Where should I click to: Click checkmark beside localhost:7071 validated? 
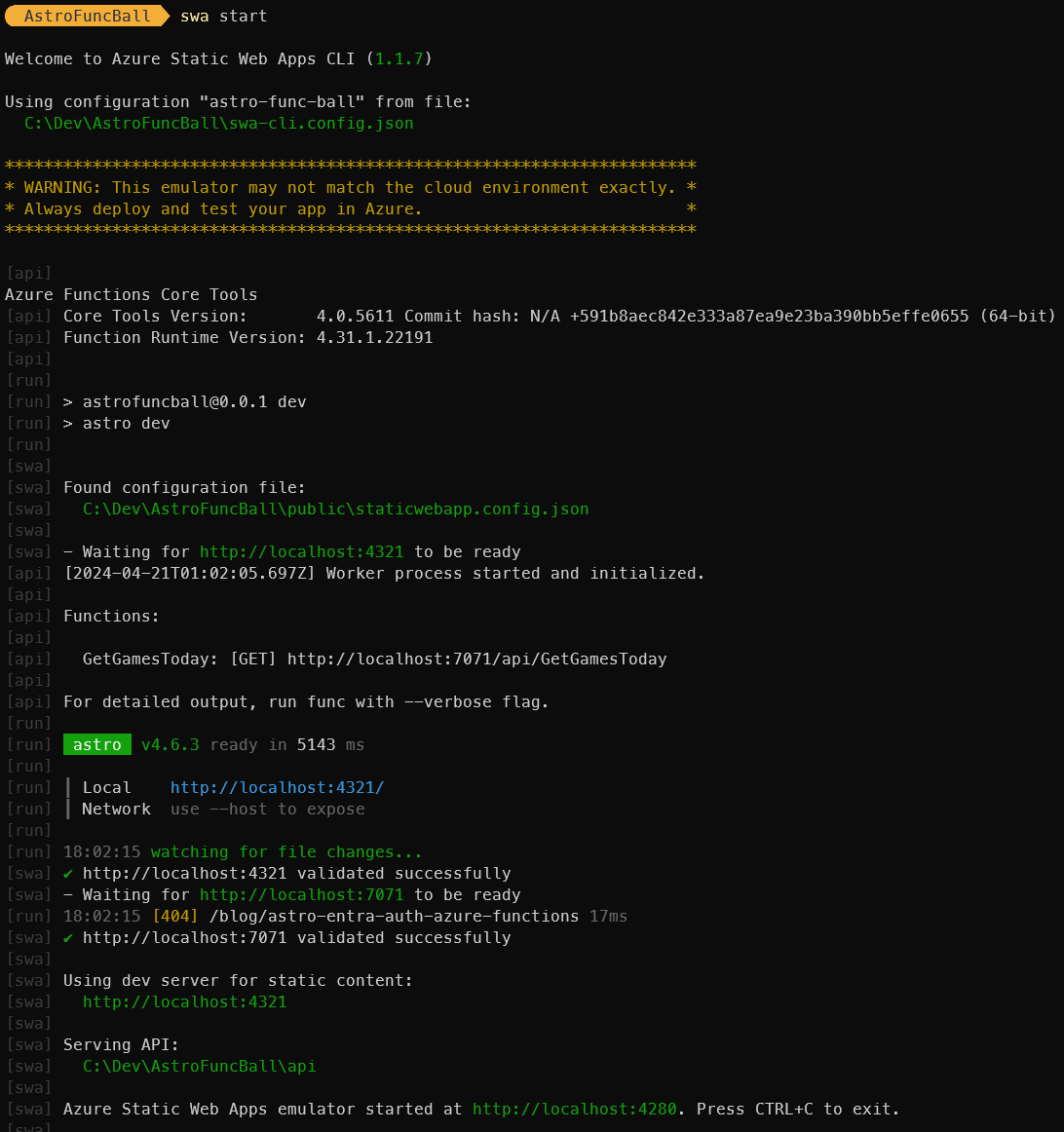[68, 938]
